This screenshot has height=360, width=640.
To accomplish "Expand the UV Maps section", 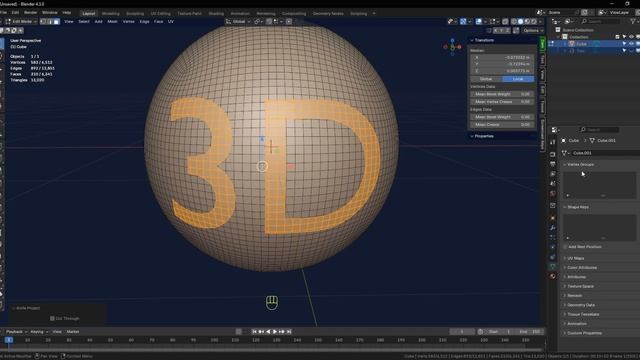I will pyautogui.click(x=576, y=258).
